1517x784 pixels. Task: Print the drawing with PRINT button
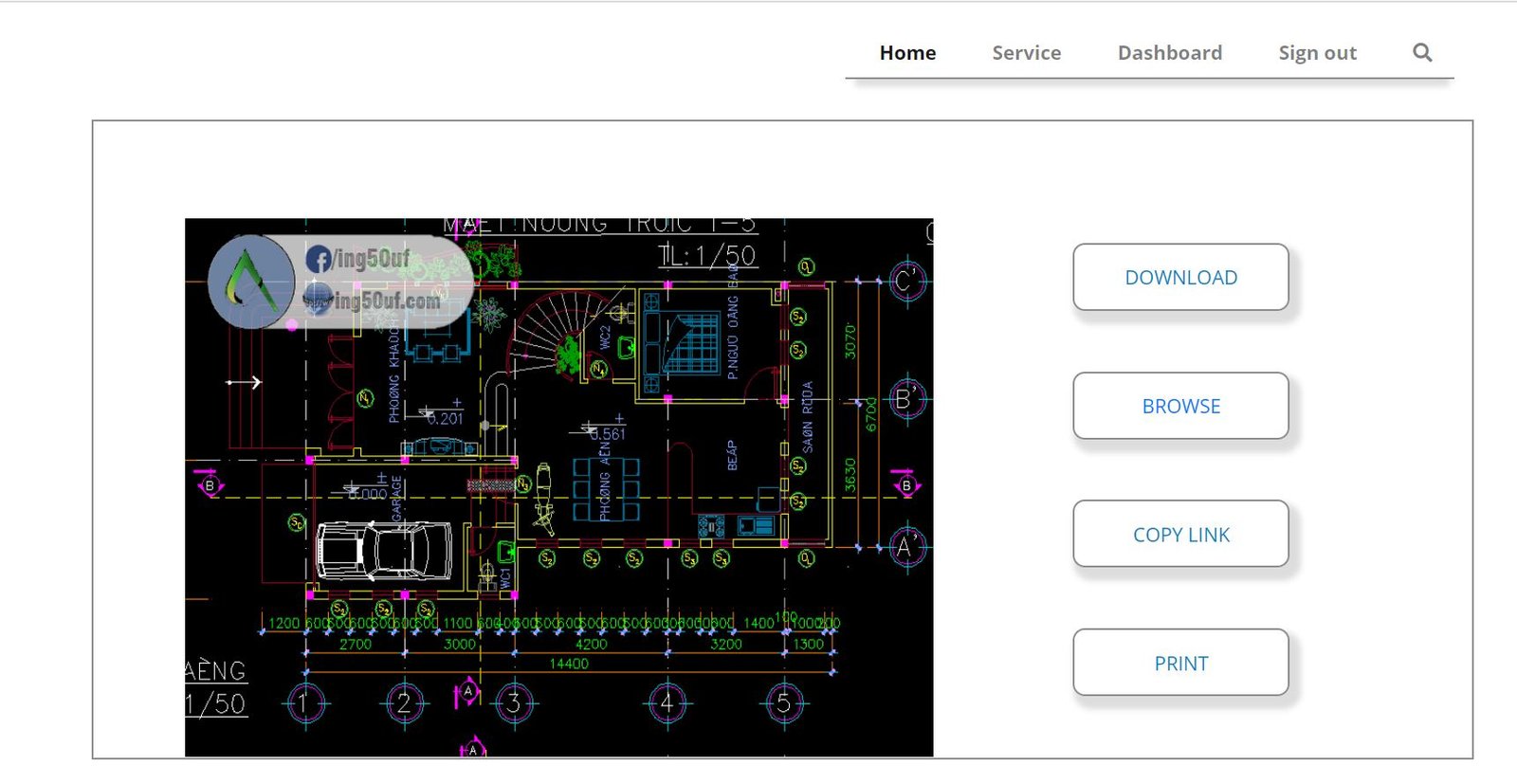(1180, 664)
